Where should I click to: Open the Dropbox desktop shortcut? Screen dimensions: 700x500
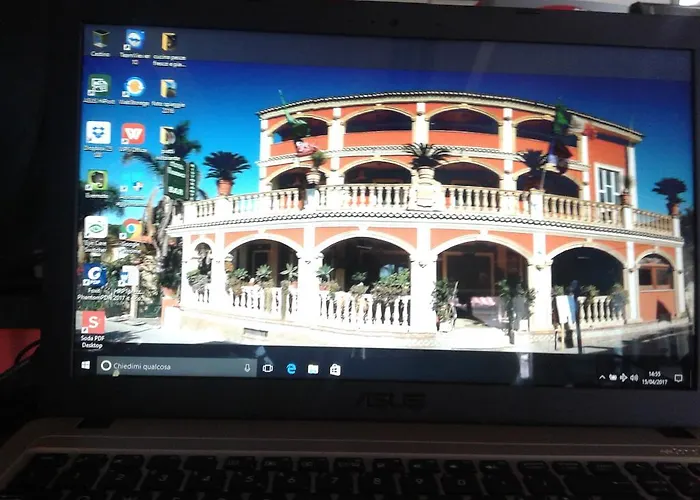pyautogui.click(x=98, y=132)
